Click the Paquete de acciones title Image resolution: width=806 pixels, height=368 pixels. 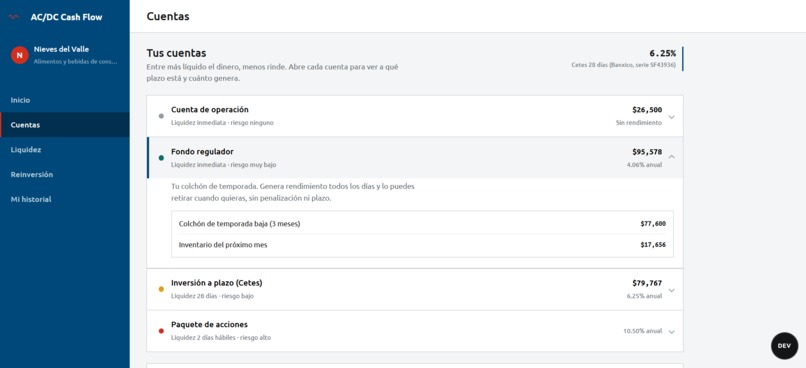click(x=209, y=325)
